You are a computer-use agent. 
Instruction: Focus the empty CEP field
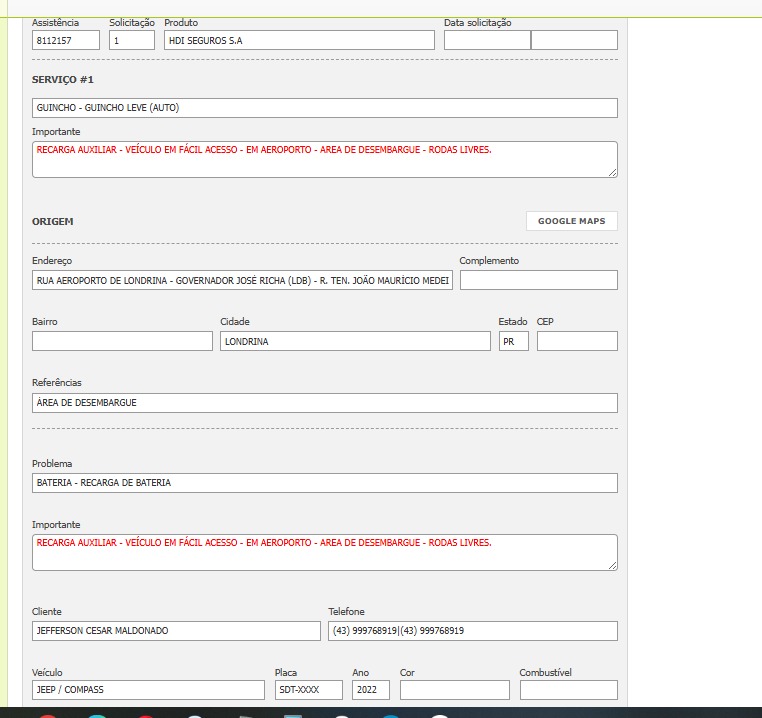click(577, 341)
